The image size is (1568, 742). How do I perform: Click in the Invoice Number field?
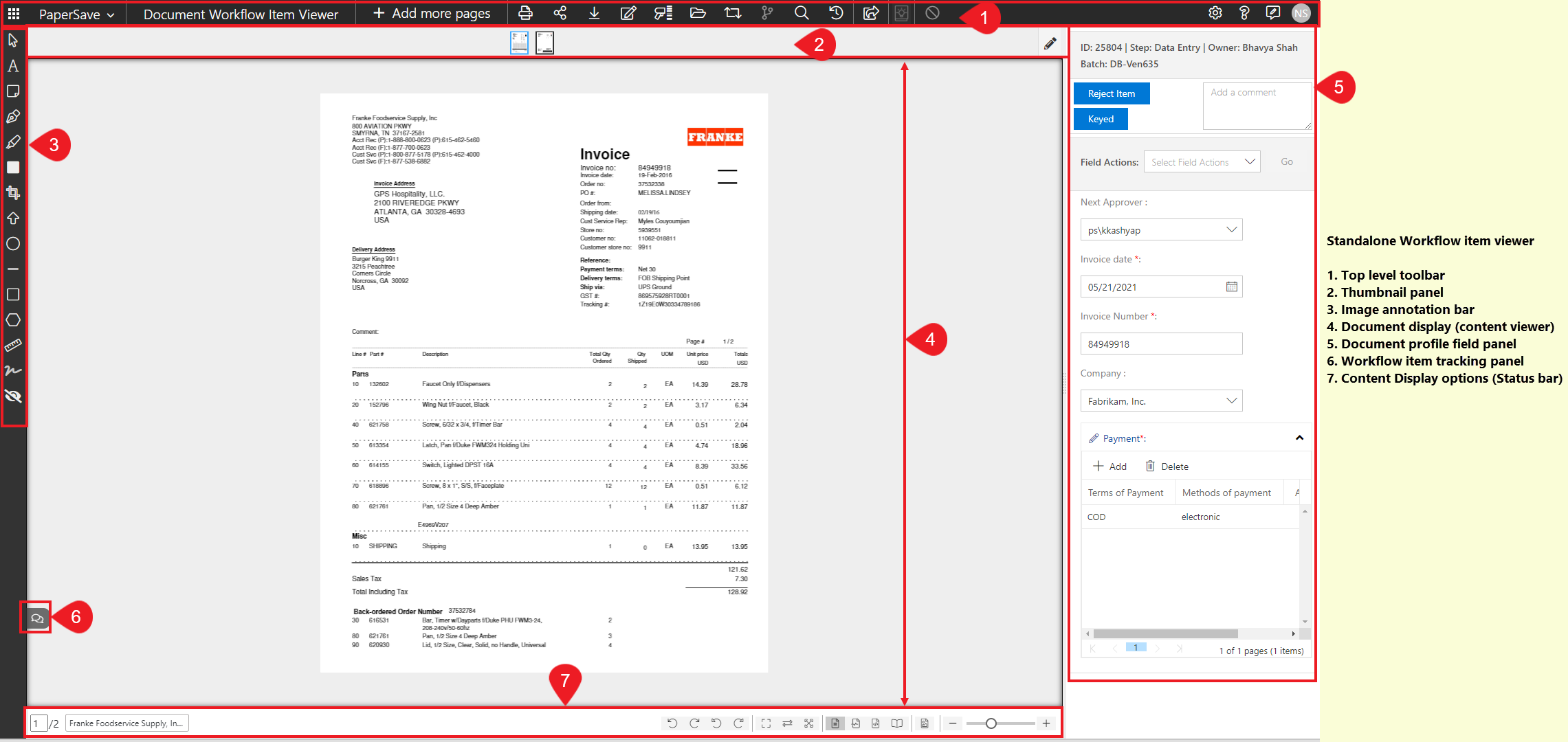[1162, 344]
